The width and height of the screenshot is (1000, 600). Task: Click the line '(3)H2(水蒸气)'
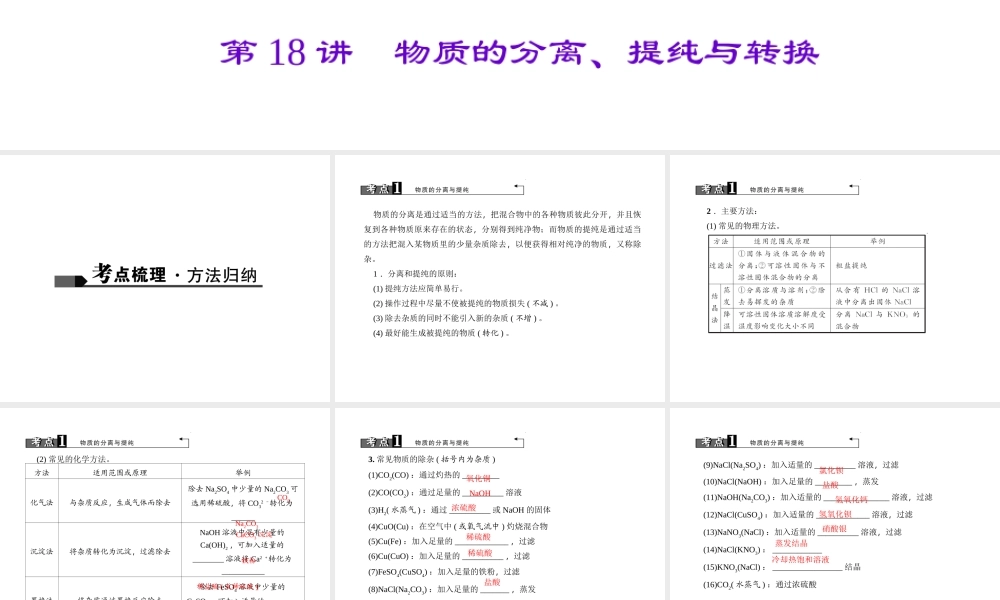click(459, 509)
